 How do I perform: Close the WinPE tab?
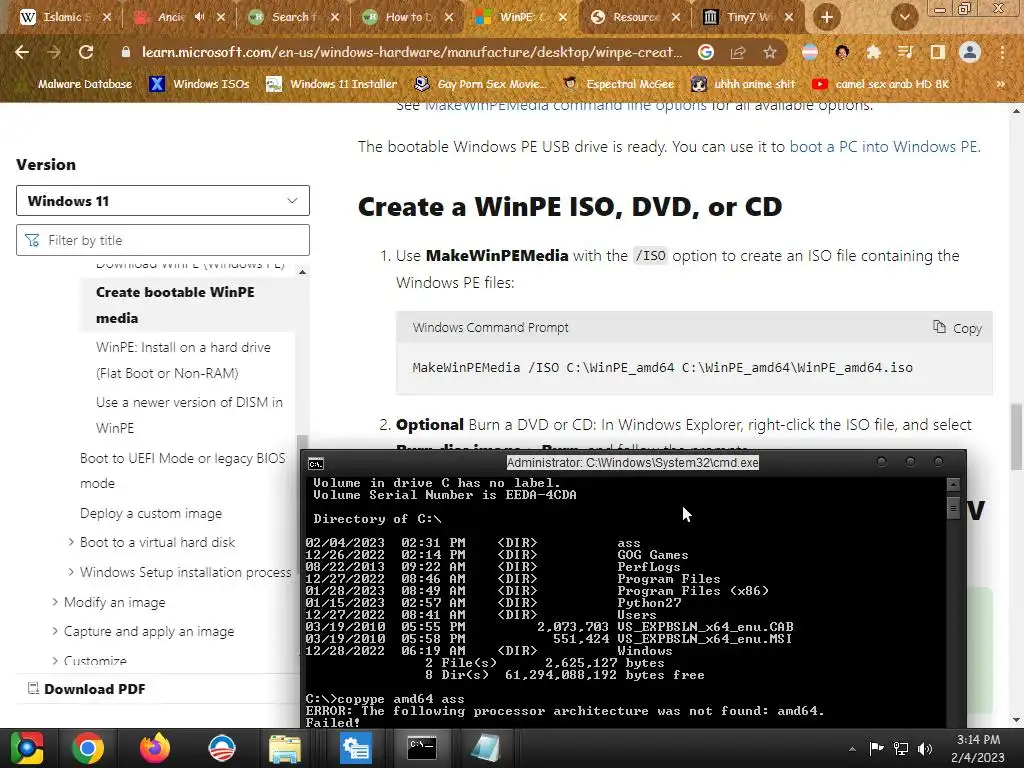point(563,17)
